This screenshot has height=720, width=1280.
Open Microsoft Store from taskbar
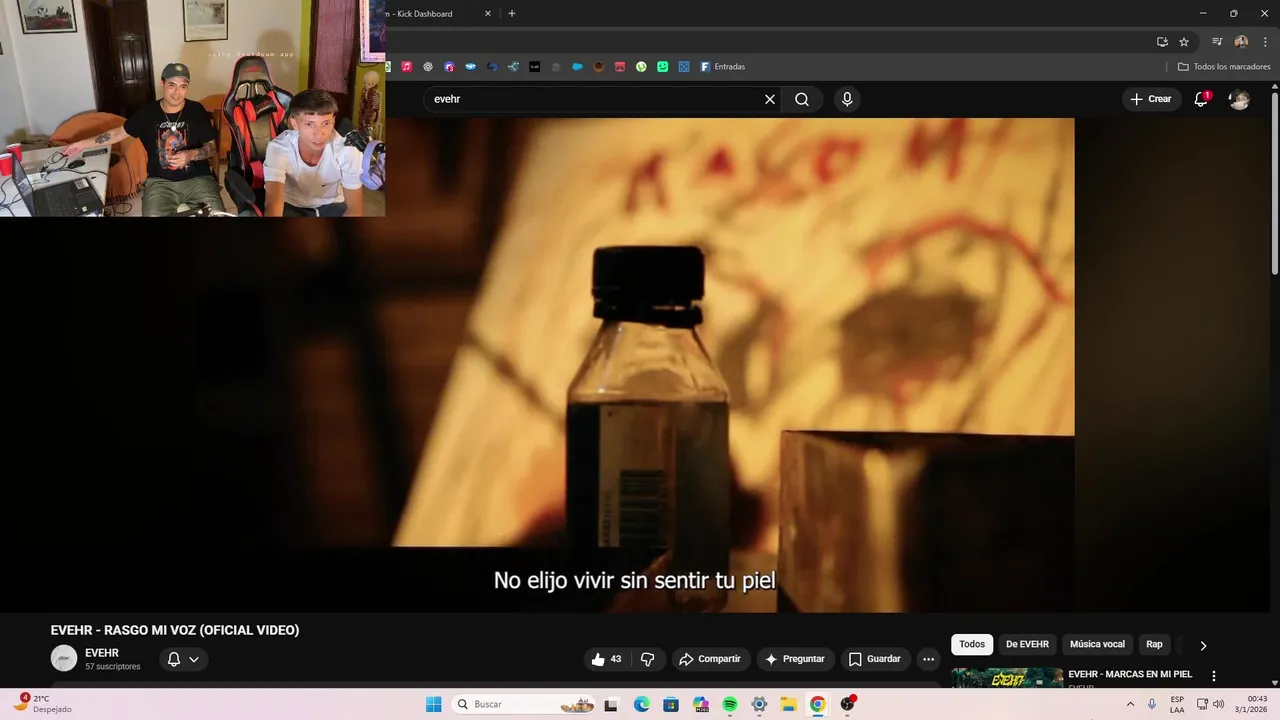(671, 704)
